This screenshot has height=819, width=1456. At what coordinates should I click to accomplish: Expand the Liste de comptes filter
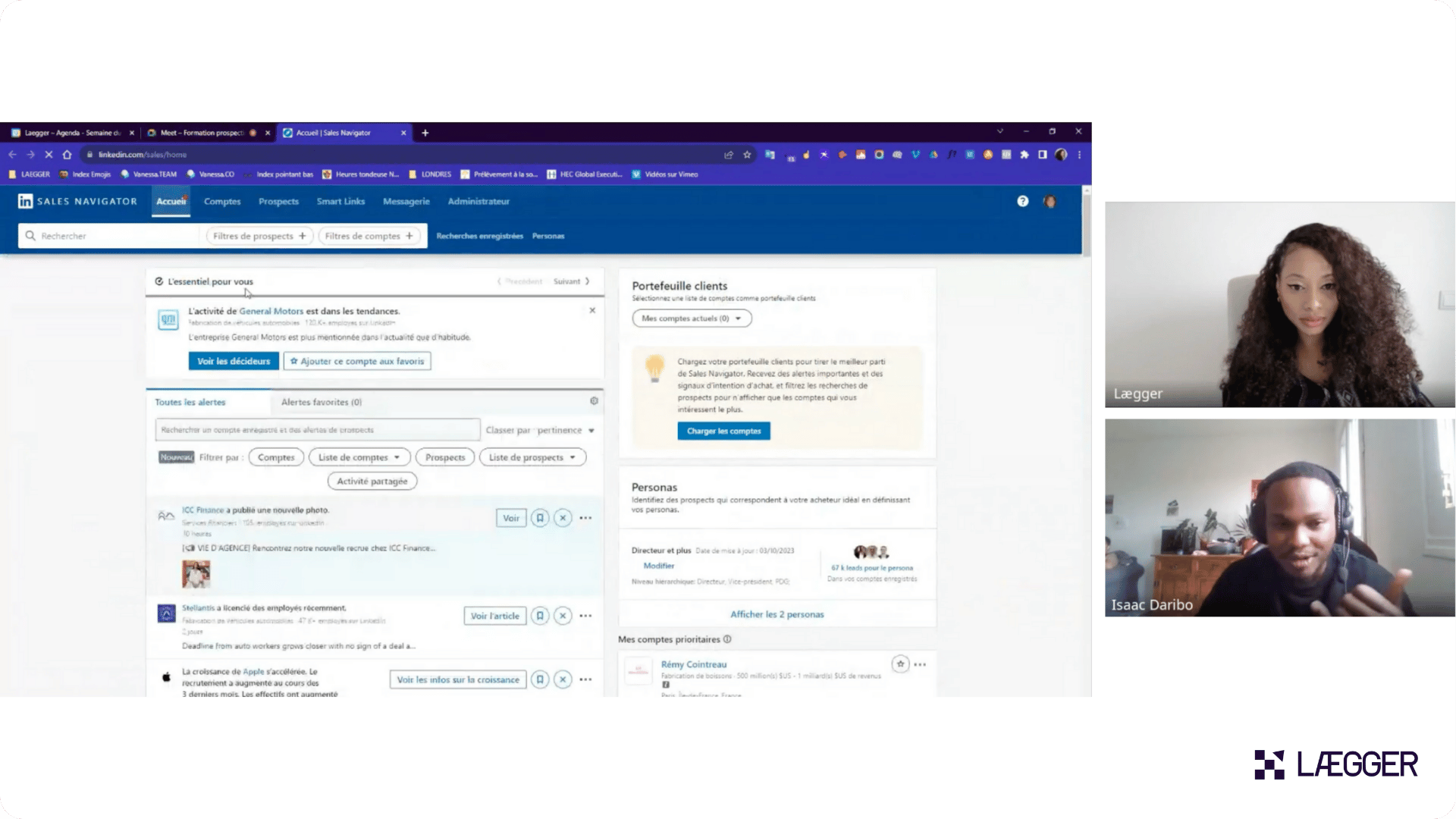(359, 457)
